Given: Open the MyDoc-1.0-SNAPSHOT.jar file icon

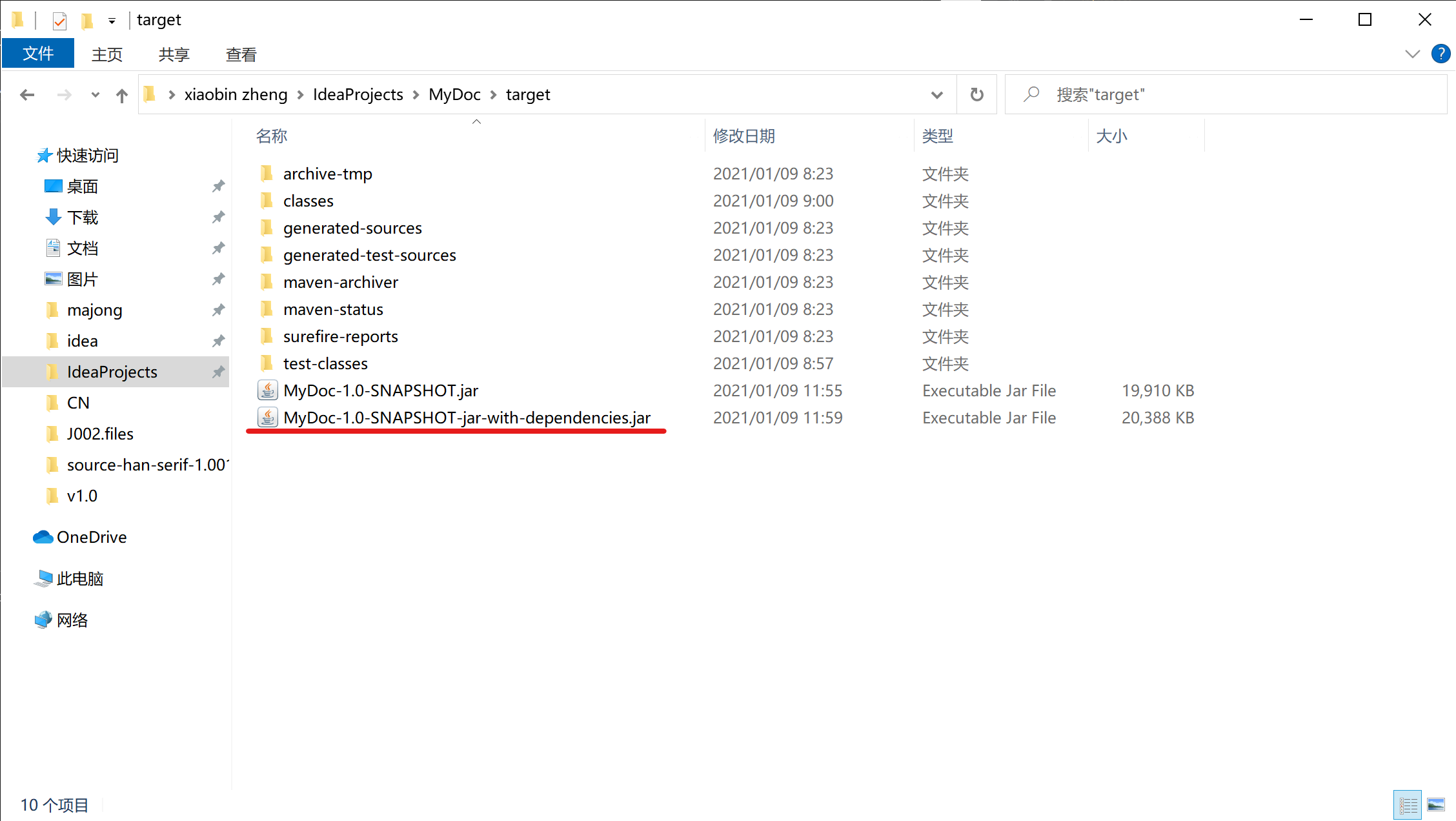Looking at the screenshot, I should (267, 390).
